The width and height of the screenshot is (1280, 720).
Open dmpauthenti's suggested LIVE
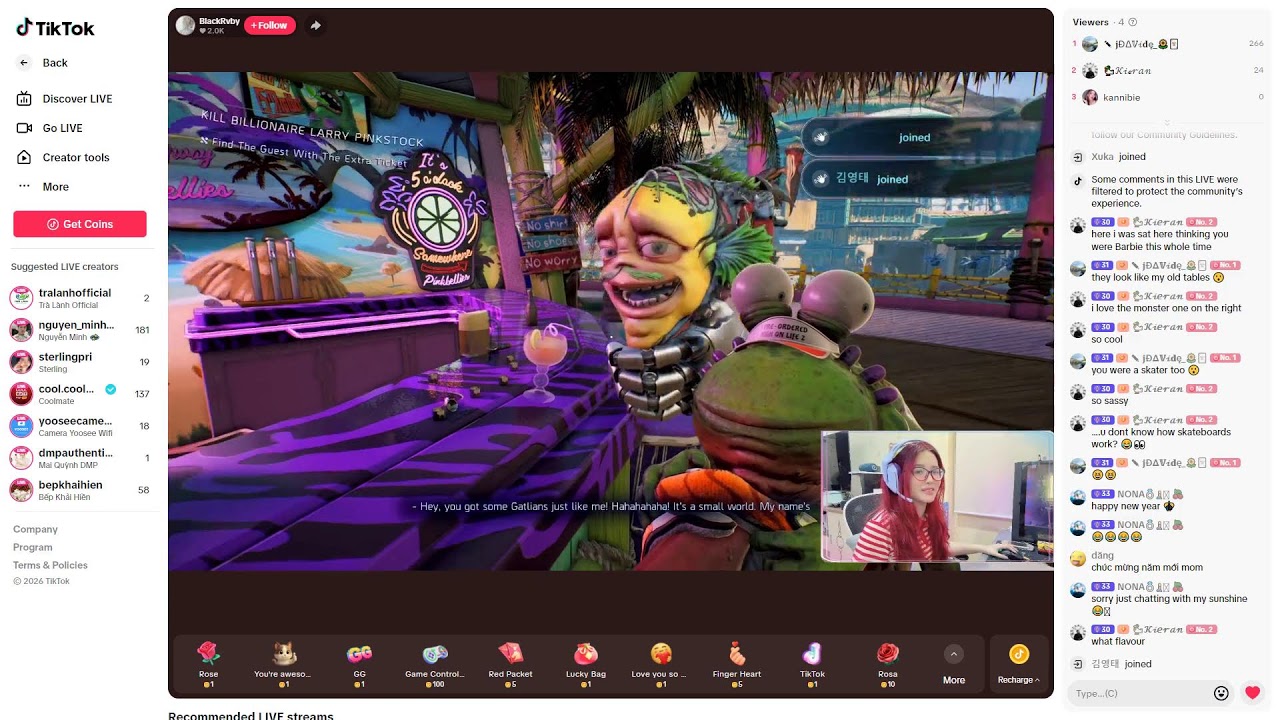[x=80, y=458]
